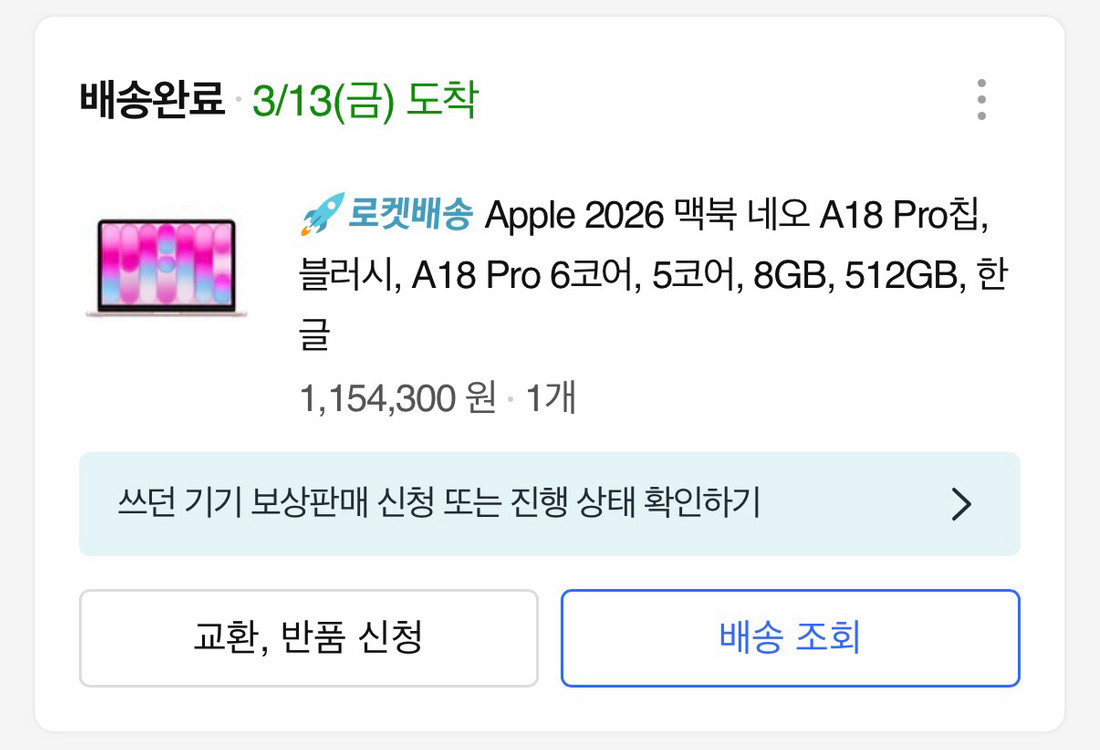Click the trade-in banner disclosure arrow
This screenshot has width=1100, height=750.
tap(961, 505)
